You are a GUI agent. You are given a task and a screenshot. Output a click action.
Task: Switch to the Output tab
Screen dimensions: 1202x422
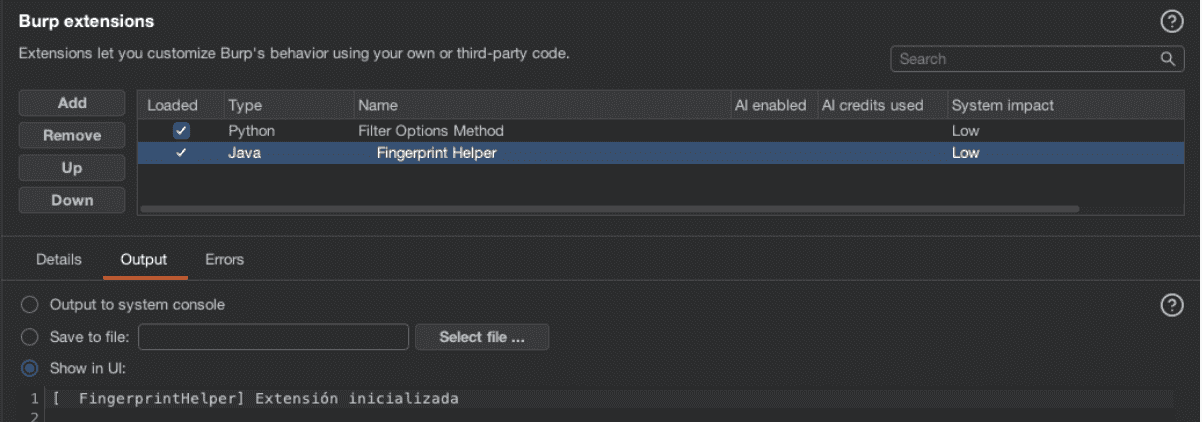144,259
